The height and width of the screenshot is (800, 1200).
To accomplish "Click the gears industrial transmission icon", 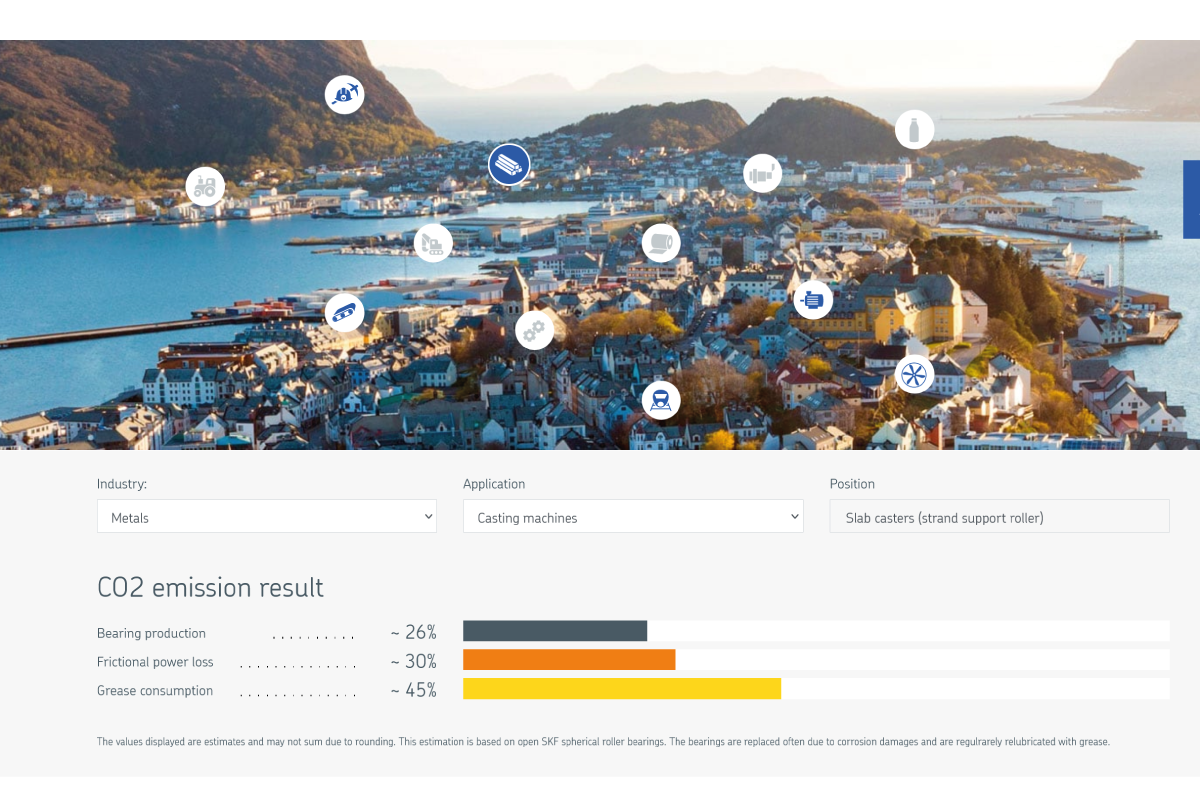I will (534, 329).
